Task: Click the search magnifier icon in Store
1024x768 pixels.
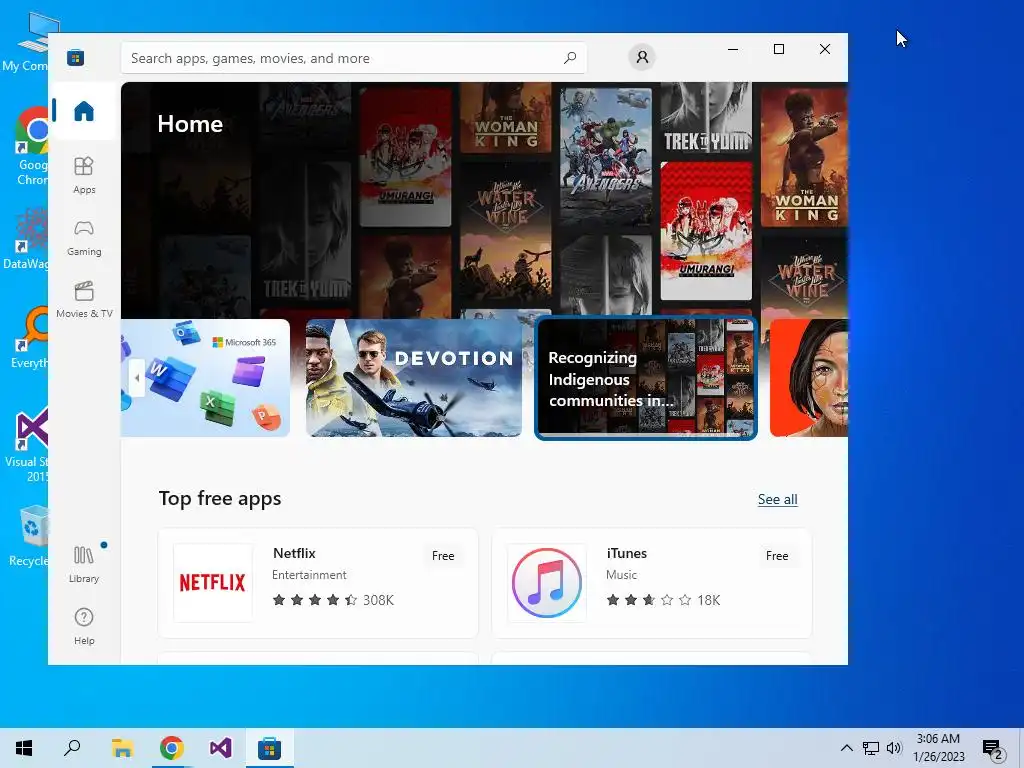Action: pos(569,57)
